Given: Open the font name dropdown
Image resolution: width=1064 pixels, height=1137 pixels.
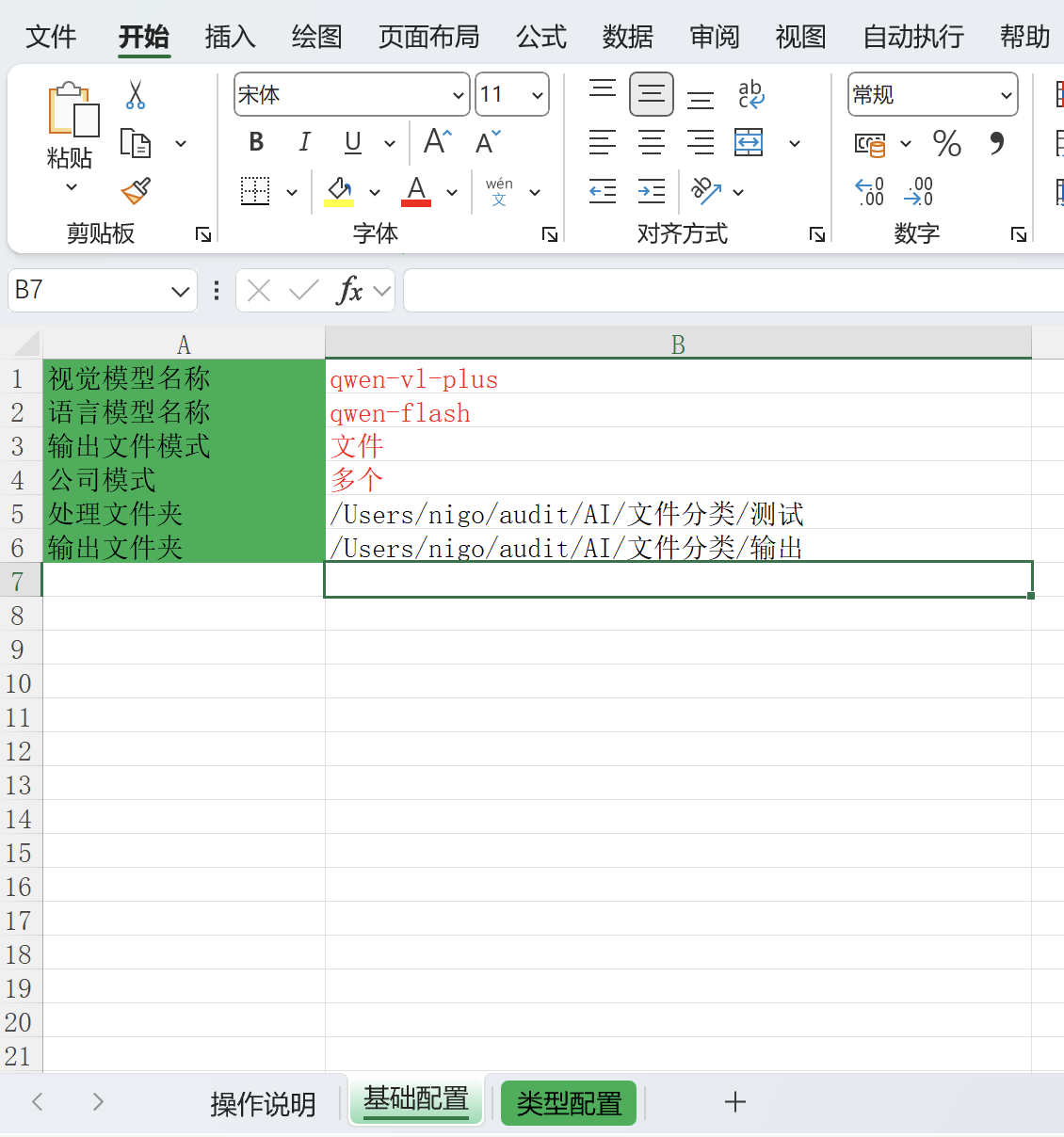Looking at the screenshot, I should (x=458, y=95).
